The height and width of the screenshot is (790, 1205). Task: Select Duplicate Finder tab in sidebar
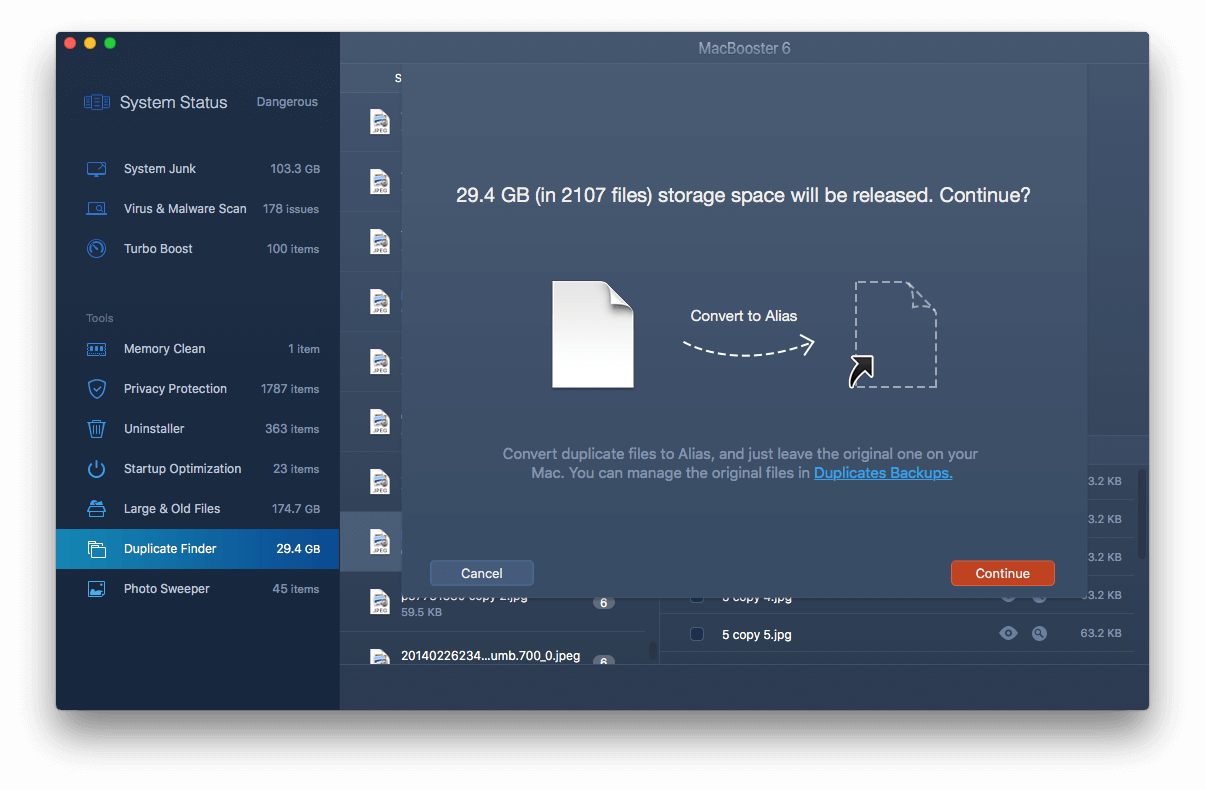170,549
